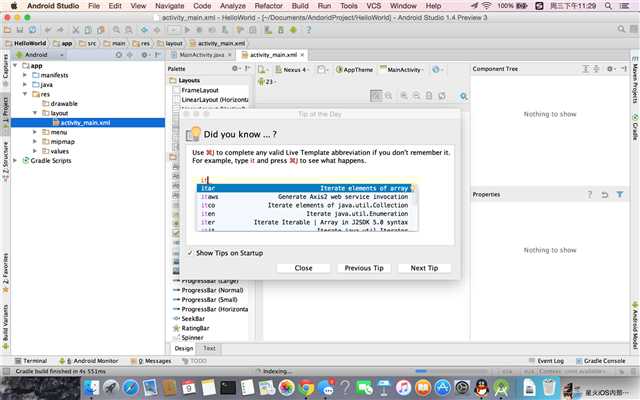Open the API 23 version dropdown
The width and height of the screenshot is (640, 400).
click(267, 82)
